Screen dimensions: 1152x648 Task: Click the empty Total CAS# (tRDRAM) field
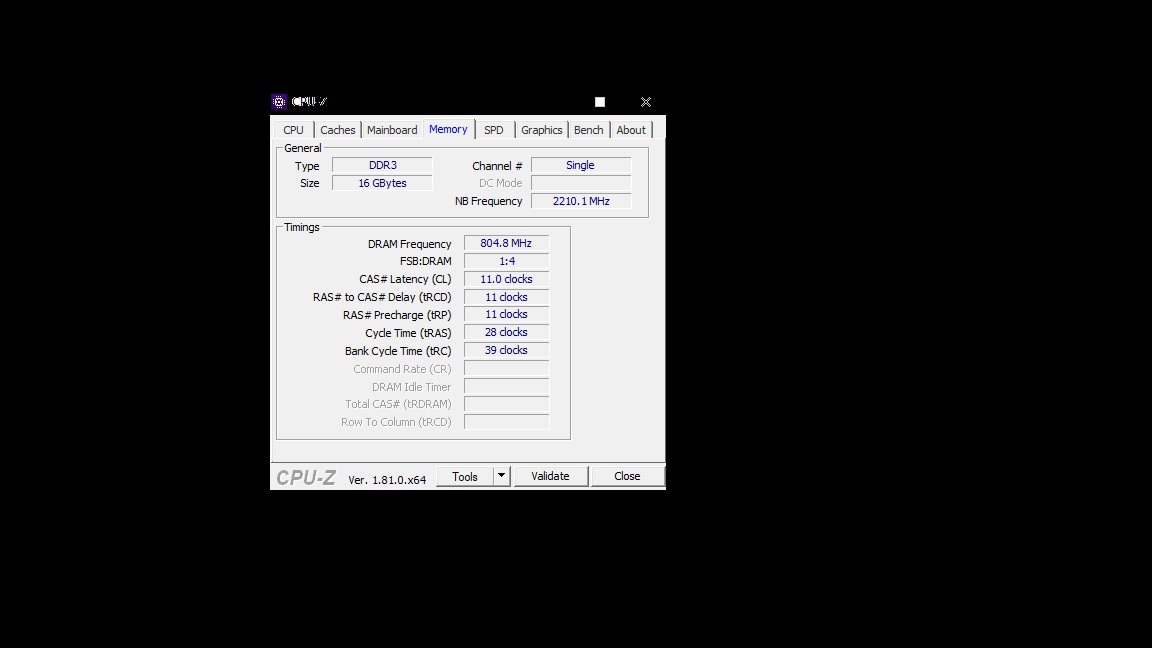[x=506, y=404]
